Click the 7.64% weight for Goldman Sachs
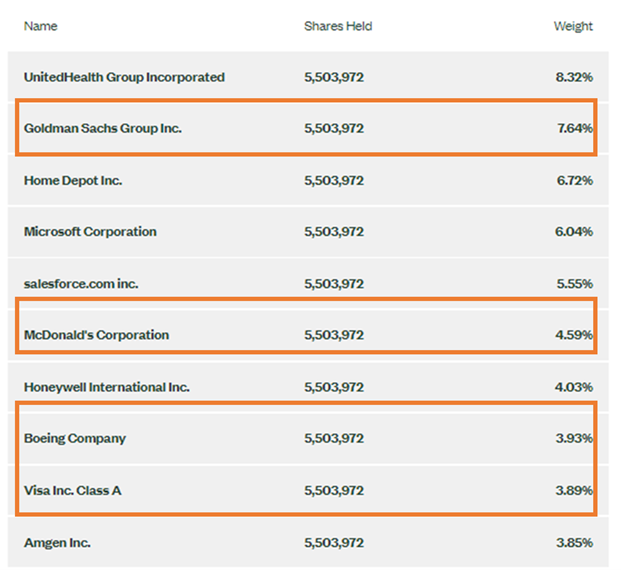 [x=575, y=128]
